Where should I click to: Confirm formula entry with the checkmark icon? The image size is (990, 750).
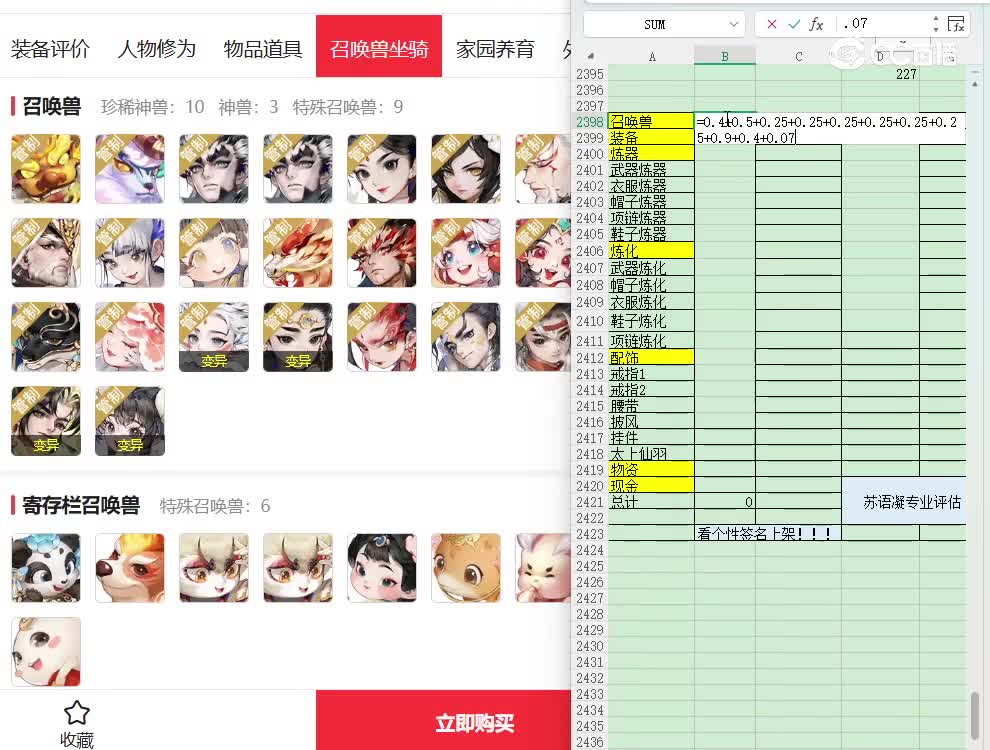click(794, 24)
